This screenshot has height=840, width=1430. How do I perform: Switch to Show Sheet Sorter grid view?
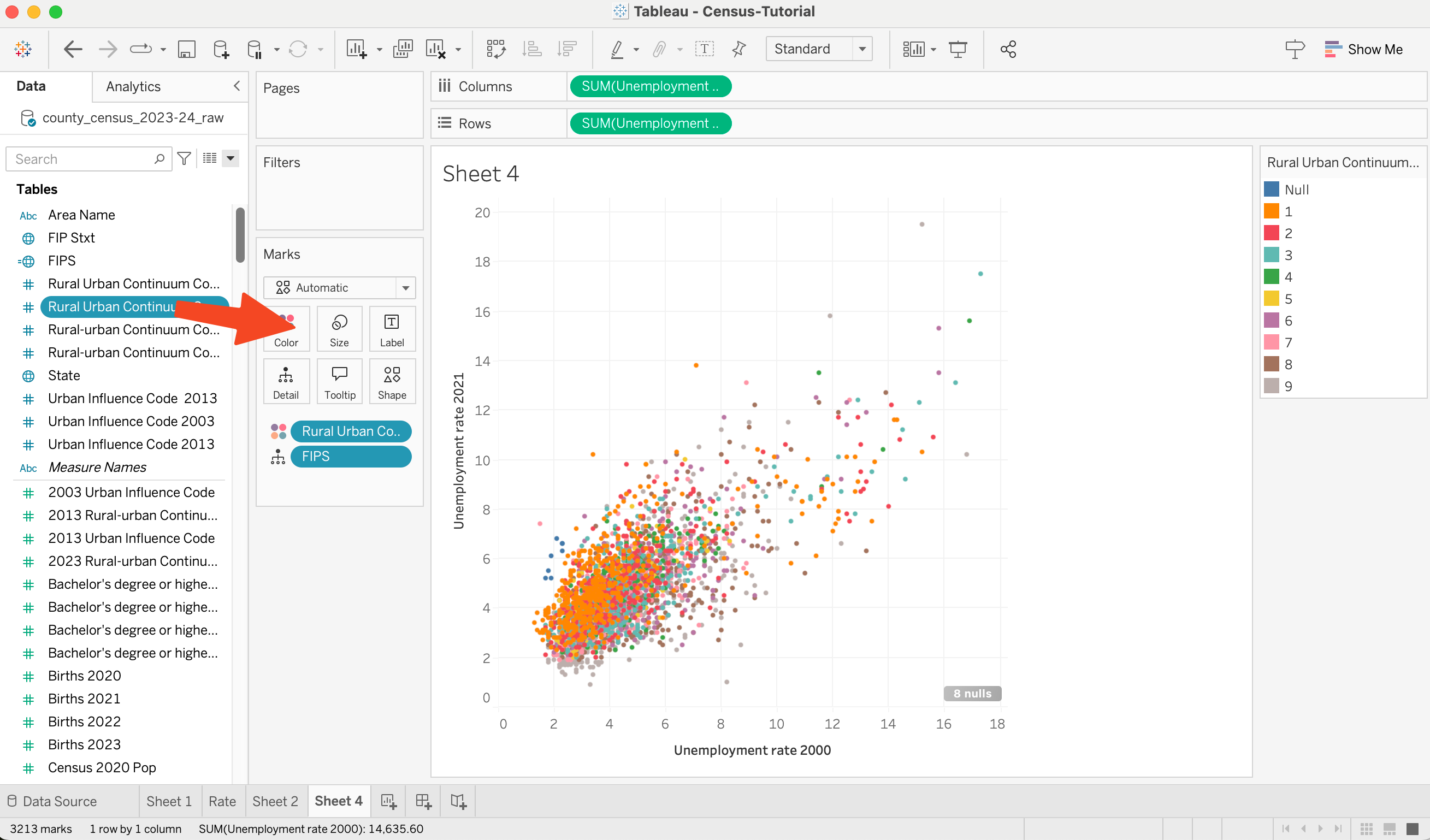coord(1366,829)
